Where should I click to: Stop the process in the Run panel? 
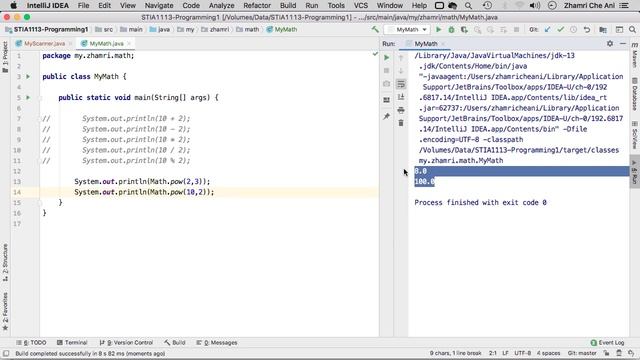click(x=387, y=71)
